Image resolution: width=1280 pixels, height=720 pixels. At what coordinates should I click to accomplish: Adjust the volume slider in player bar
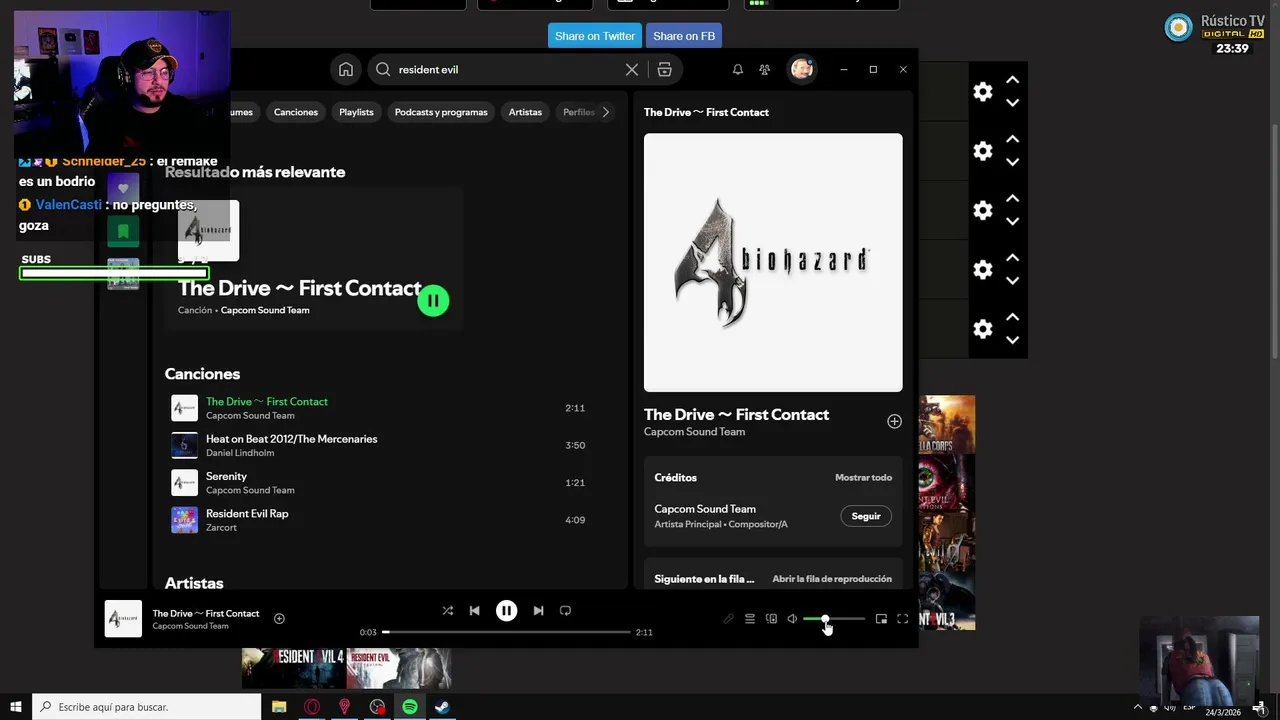(x=834, y=619)
